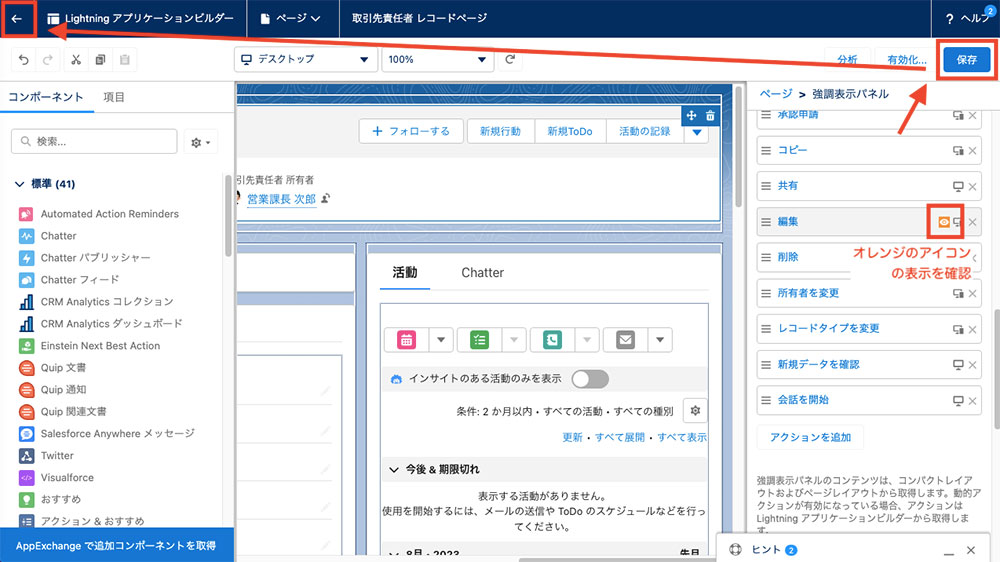Collapse the 標準 (41) component section
The width and height of the screenshot is (1000, 562).
click(x=20, y=184)
